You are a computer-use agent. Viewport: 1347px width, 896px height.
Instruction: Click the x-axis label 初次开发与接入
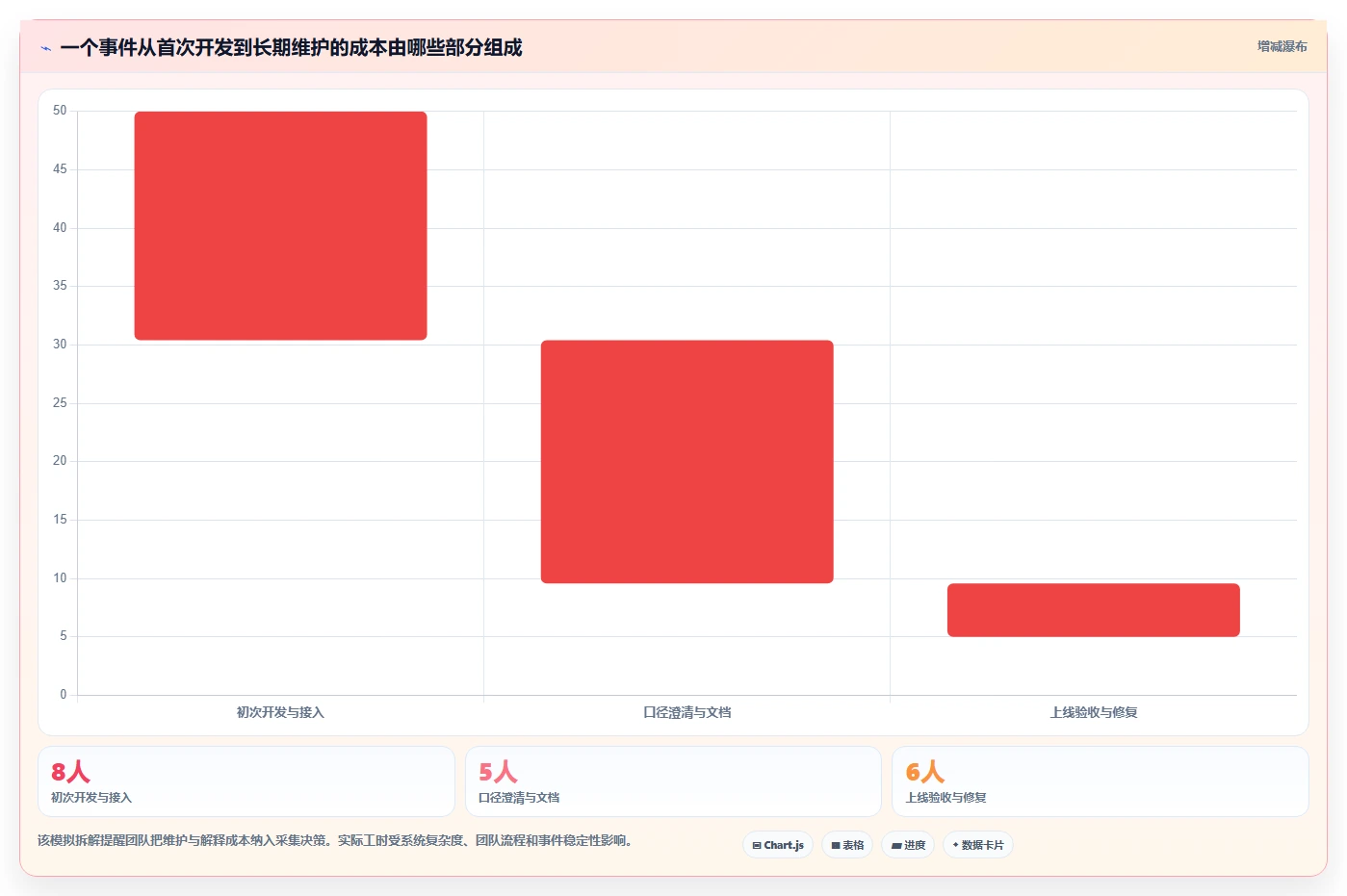coord(280,713)
